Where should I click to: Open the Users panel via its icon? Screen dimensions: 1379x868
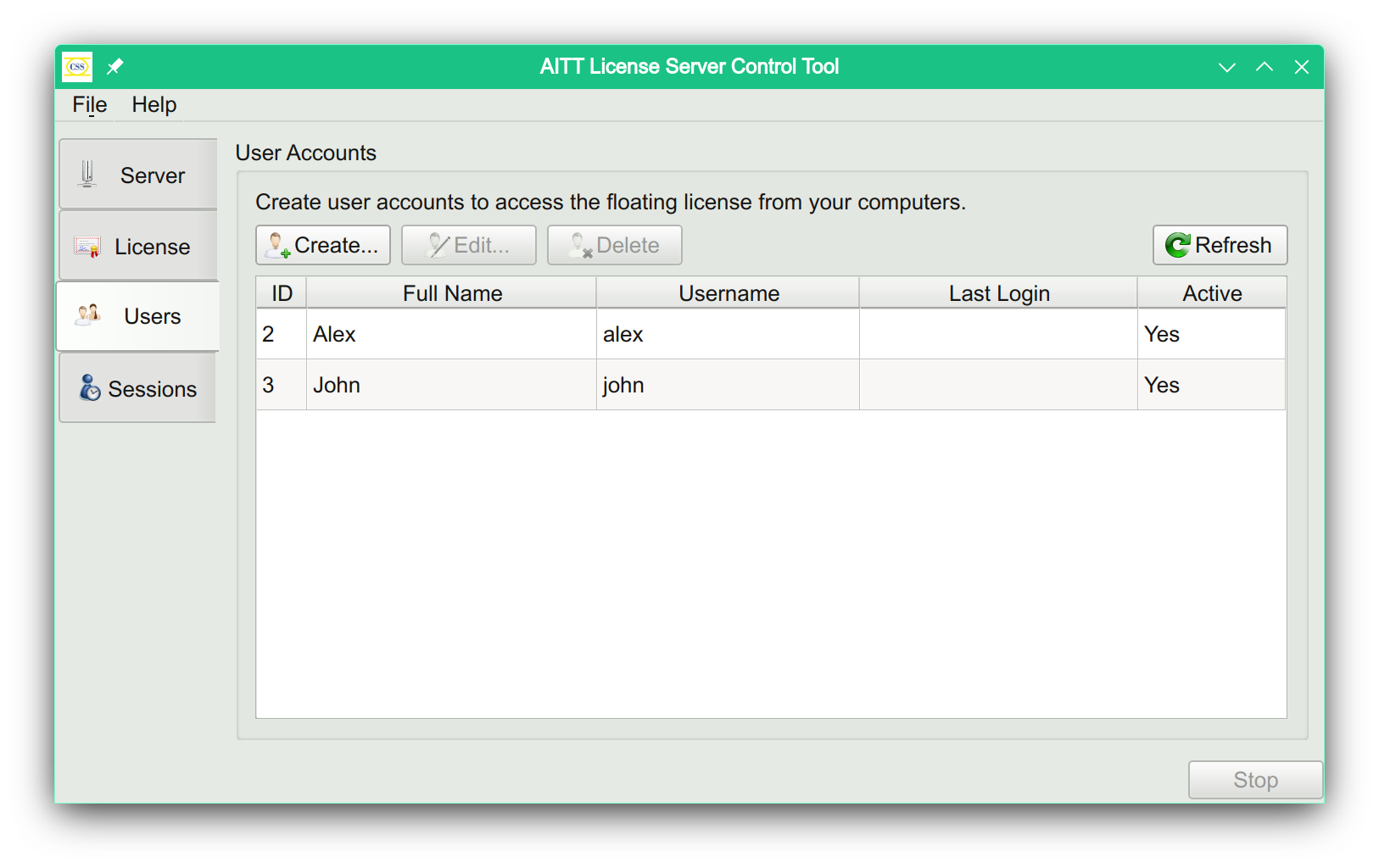pos(86,315)
